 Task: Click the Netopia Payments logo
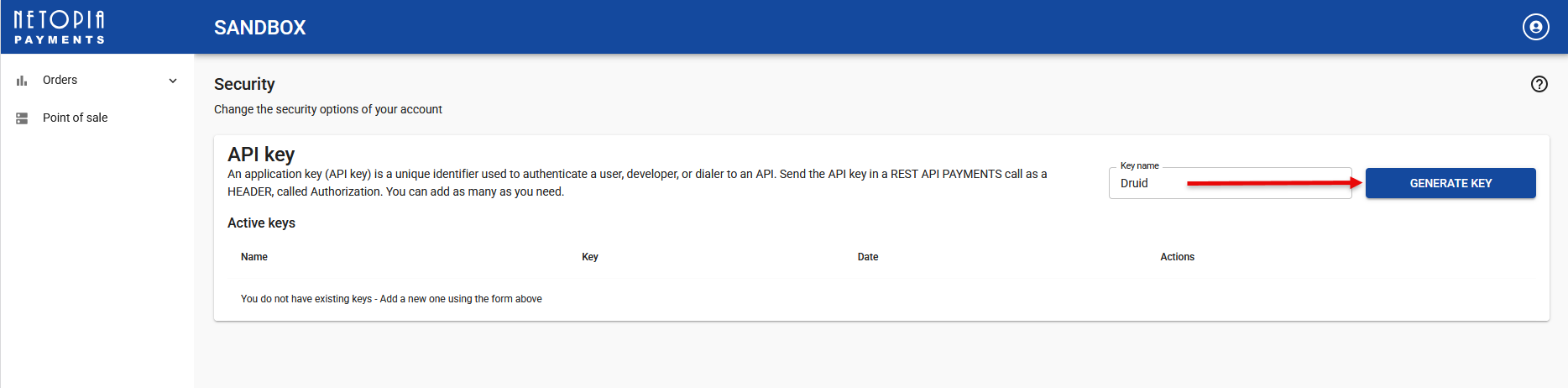pyautogui.click(x=59, y=27)
